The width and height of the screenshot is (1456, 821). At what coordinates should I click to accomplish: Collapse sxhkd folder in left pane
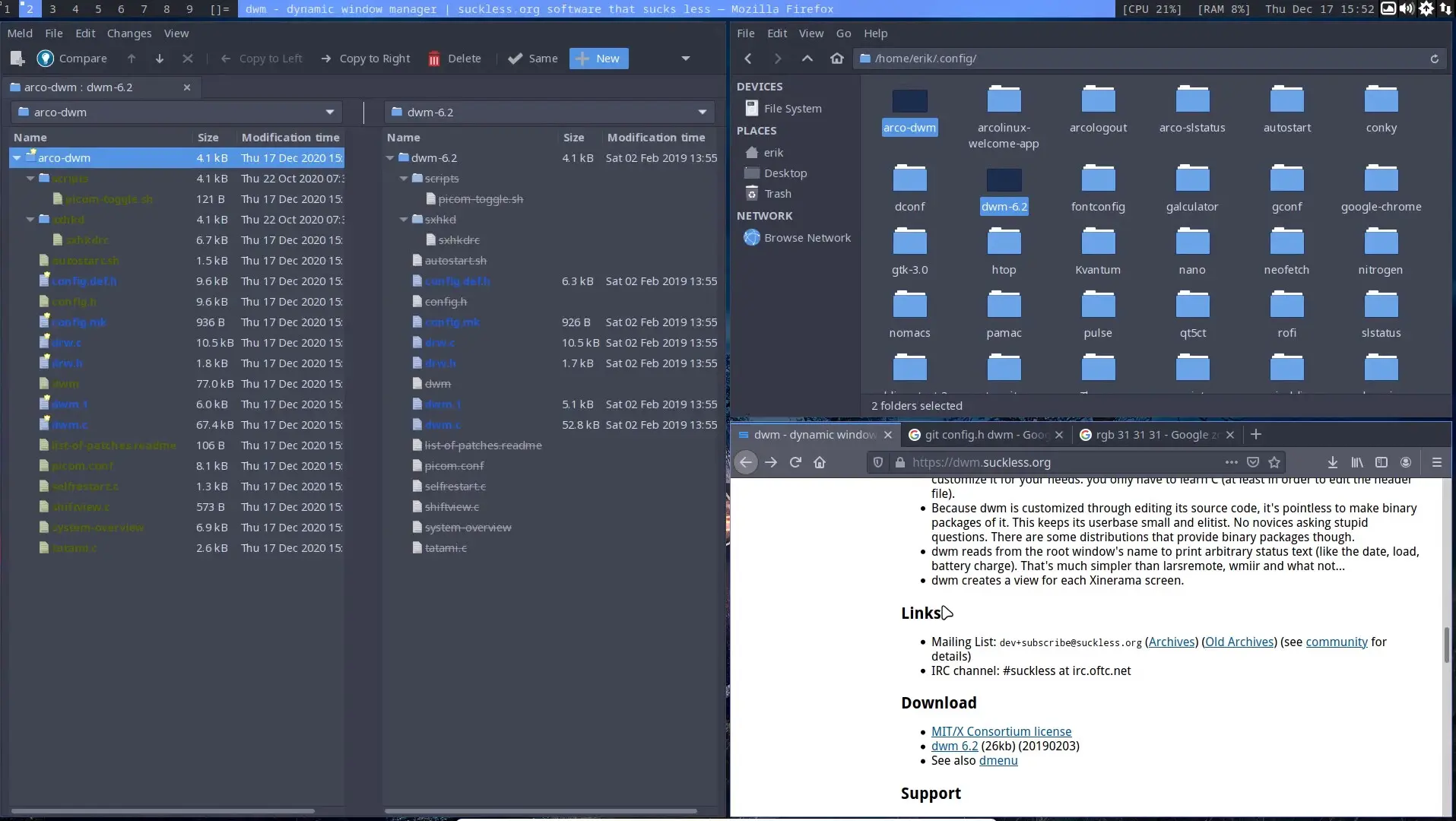click(30, 220)
